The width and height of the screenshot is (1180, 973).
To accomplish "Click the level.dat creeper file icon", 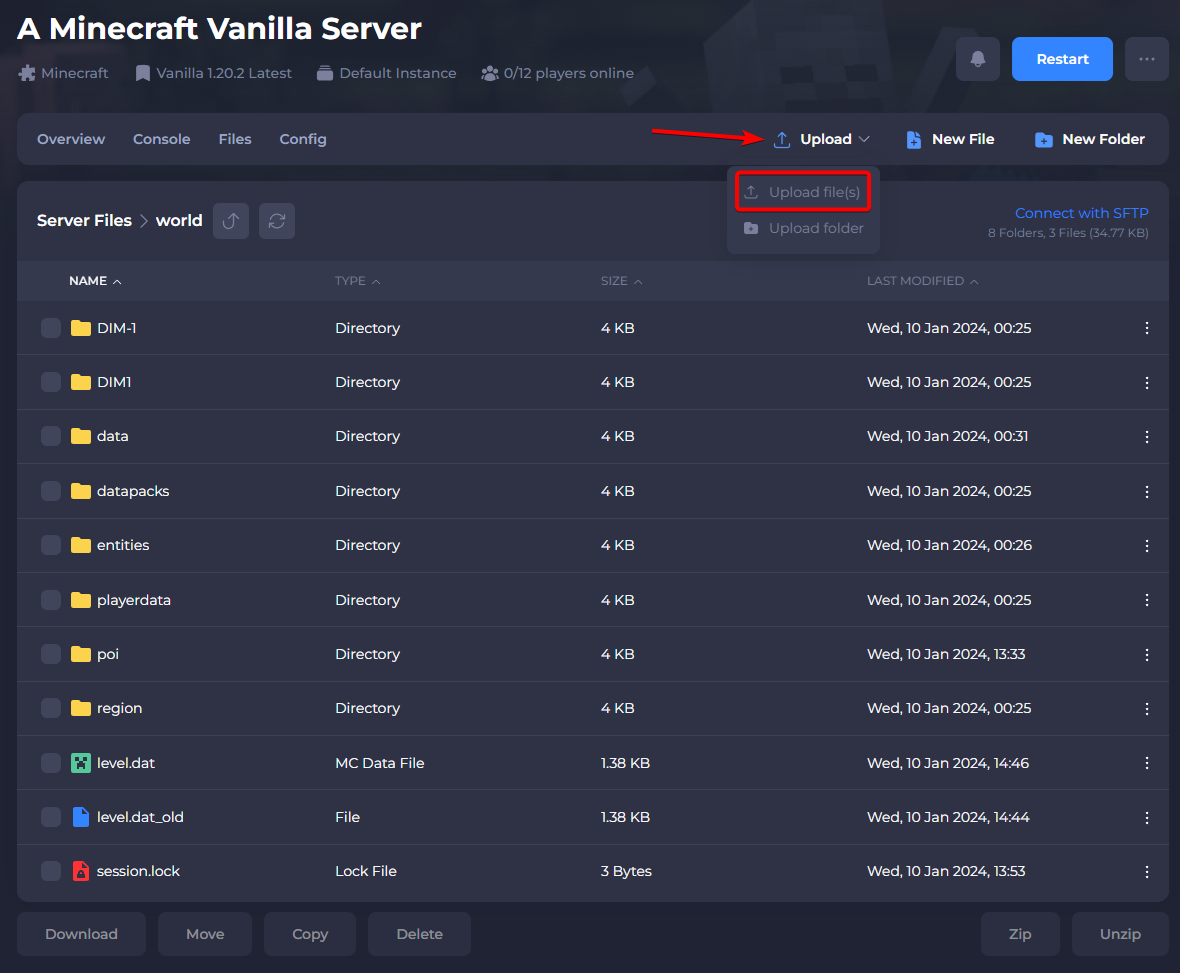I will tap(81, 762).
